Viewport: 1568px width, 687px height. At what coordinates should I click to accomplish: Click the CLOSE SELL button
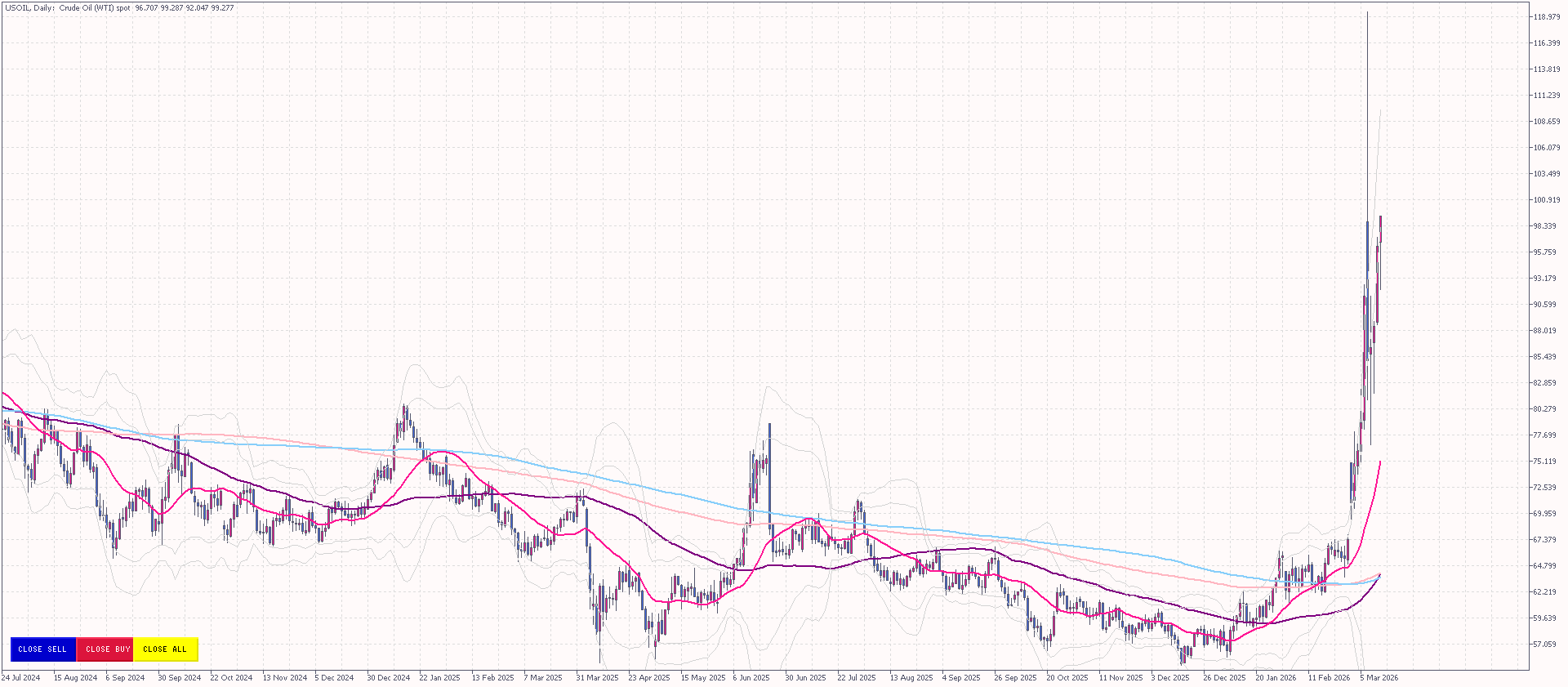coord(42,649)
